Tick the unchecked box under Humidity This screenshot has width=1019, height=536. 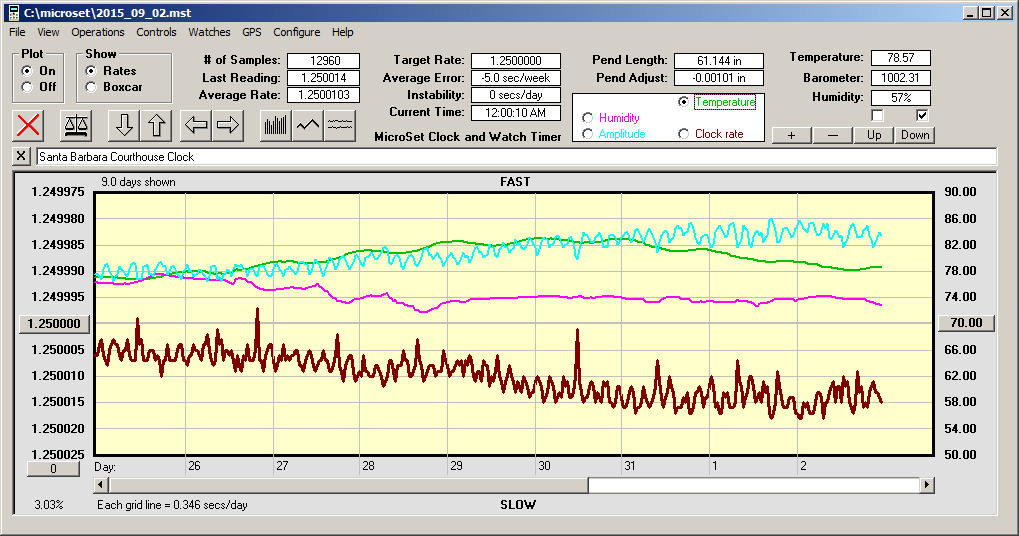(x=877, y=116)
